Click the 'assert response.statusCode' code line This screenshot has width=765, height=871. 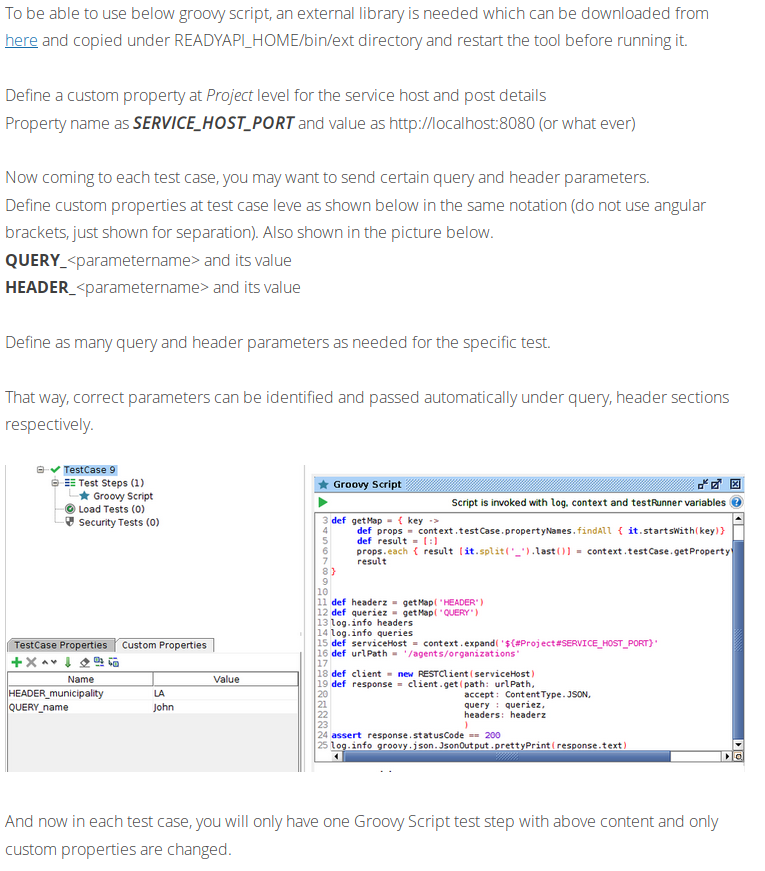(x=416, y=735)
